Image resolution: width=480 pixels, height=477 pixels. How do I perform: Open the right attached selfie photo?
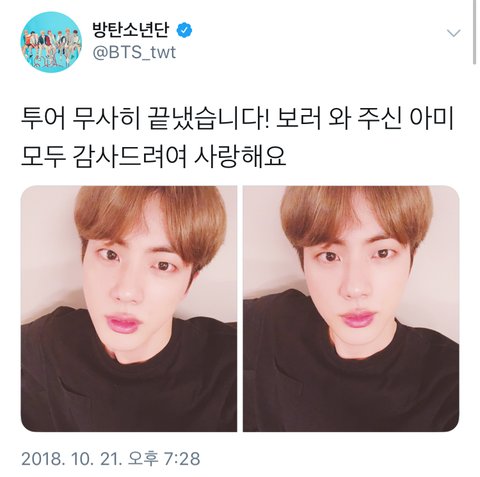(351, 309)
